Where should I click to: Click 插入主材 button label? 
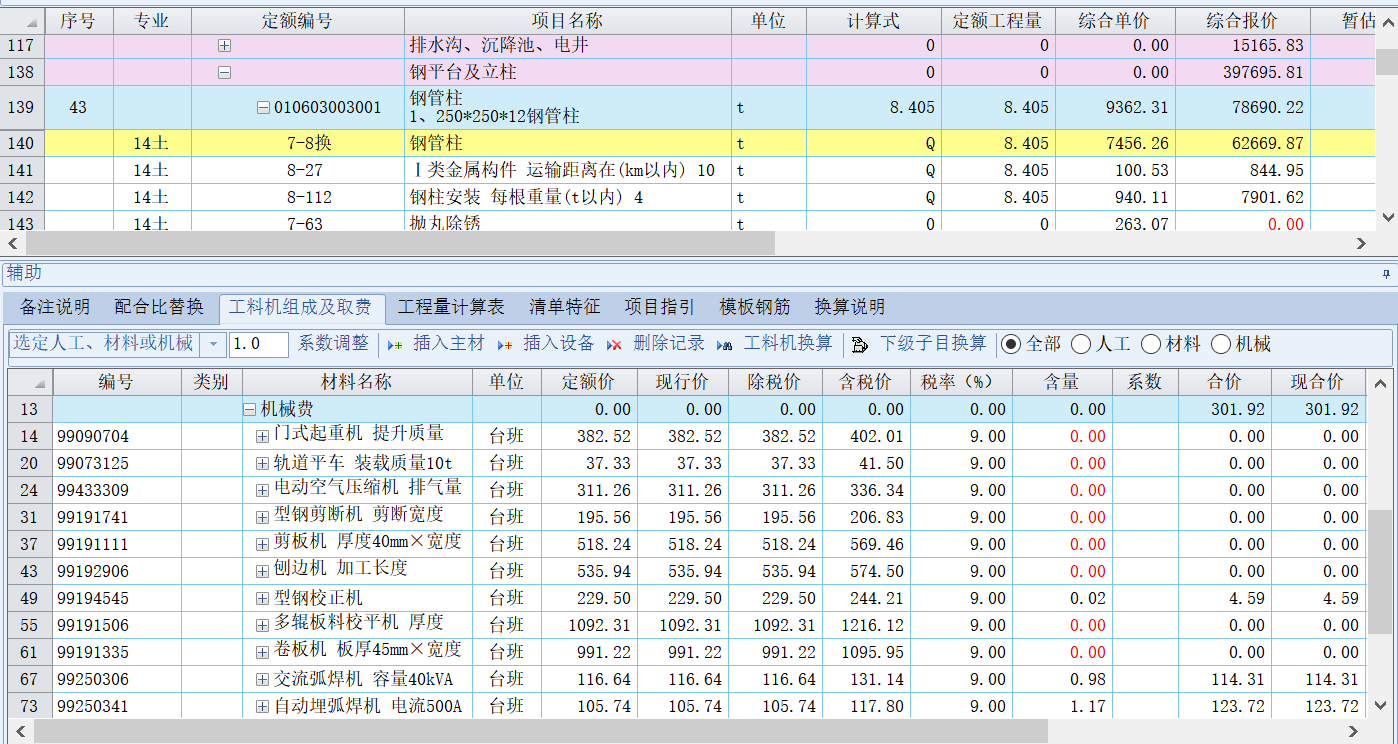pyautogui.click(x=449, y=344)
